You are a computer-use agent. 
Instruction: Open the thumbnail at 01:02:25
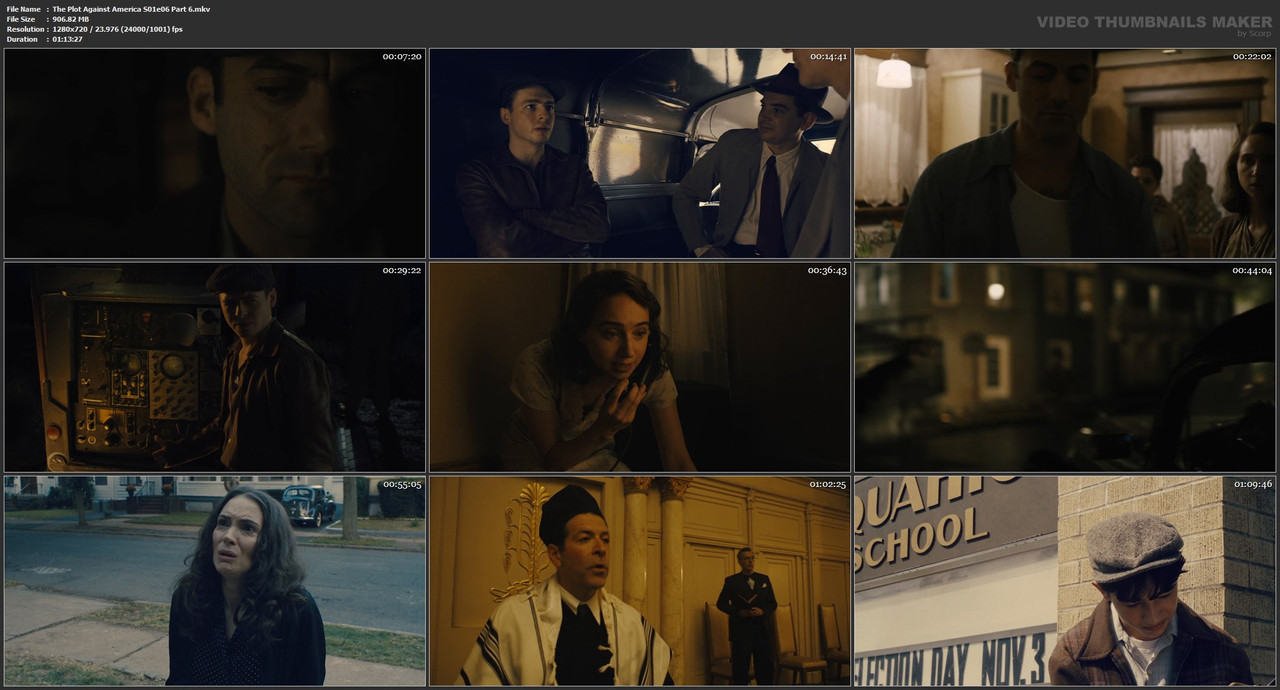(640, 581)
